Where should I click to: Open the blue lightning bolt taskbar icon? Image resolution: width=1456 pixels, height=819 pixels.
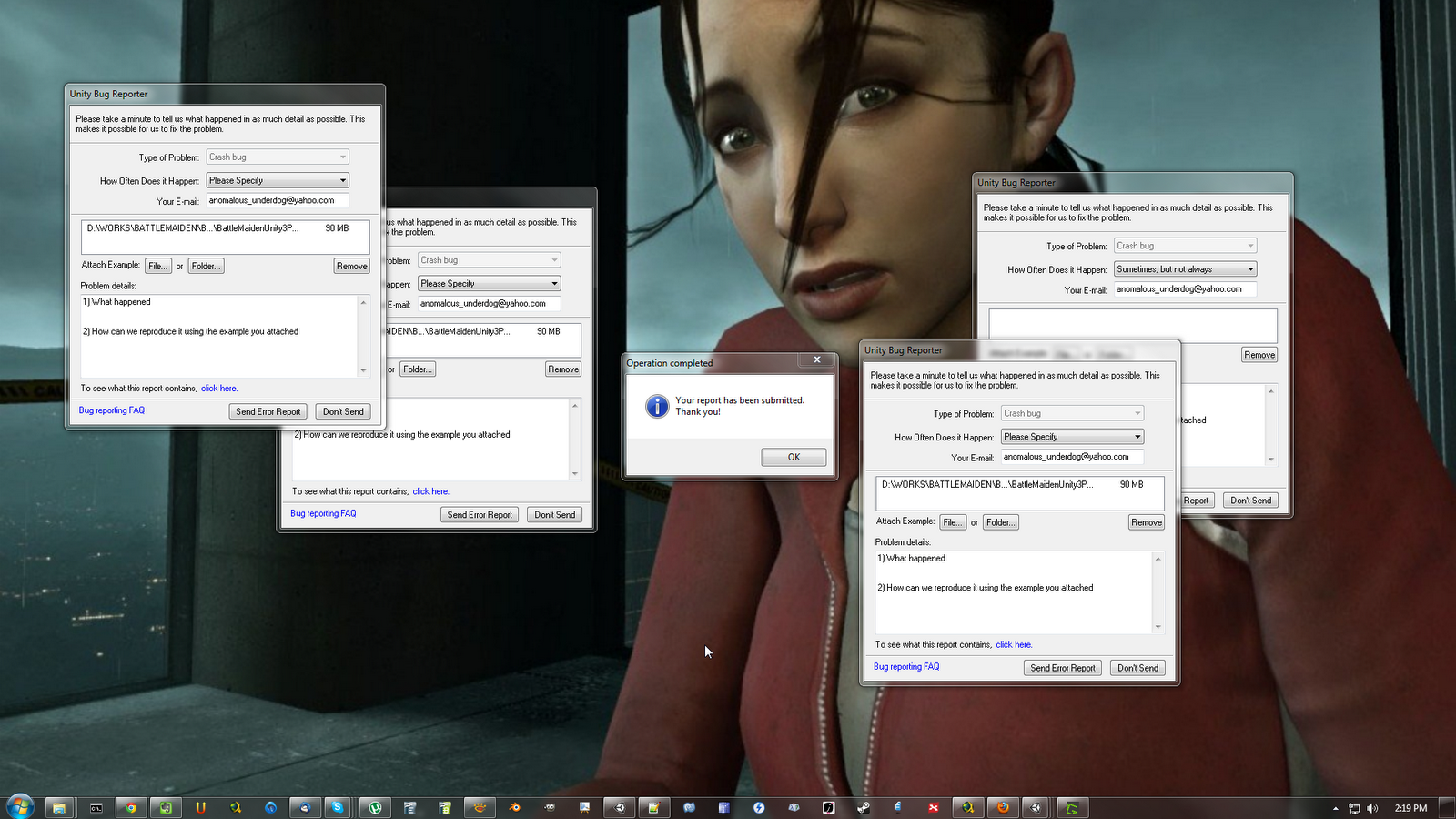[x=759, y=807]
